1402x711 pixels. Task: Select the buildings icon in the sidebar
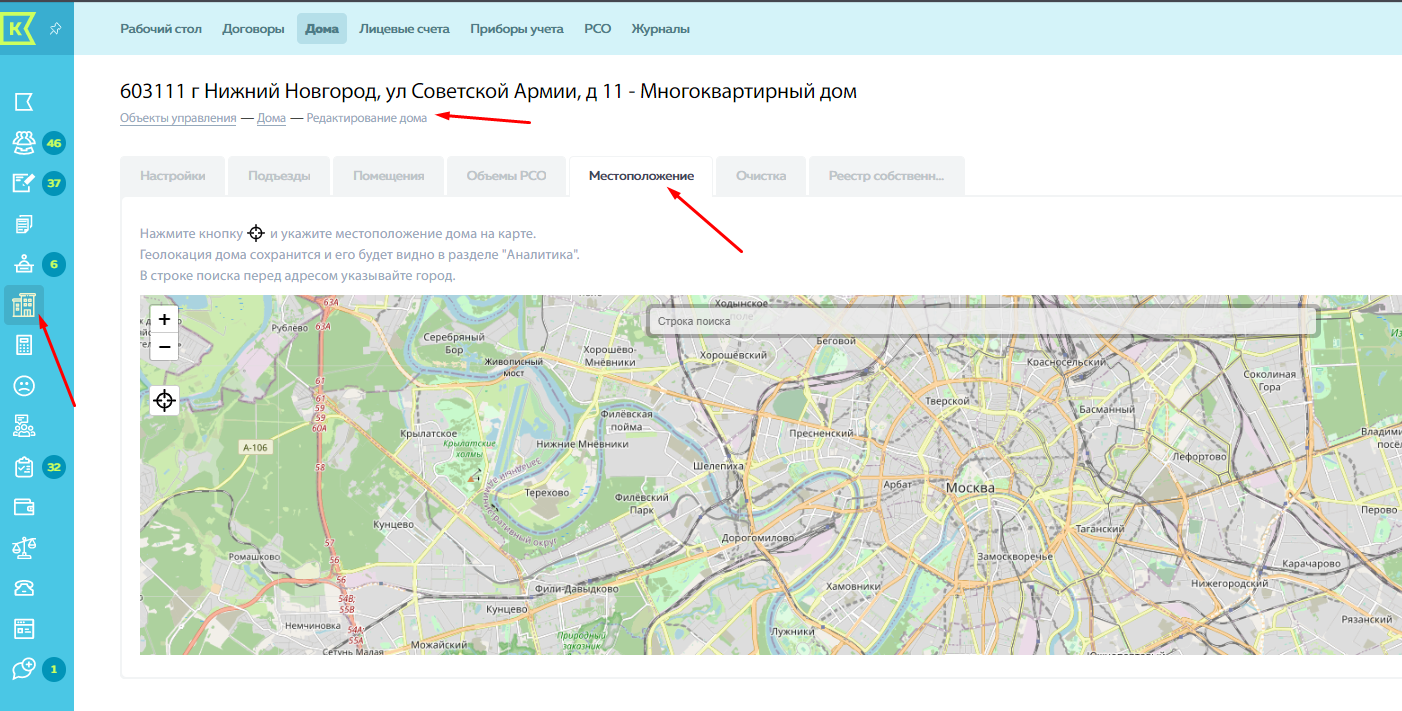click(24, 305)
